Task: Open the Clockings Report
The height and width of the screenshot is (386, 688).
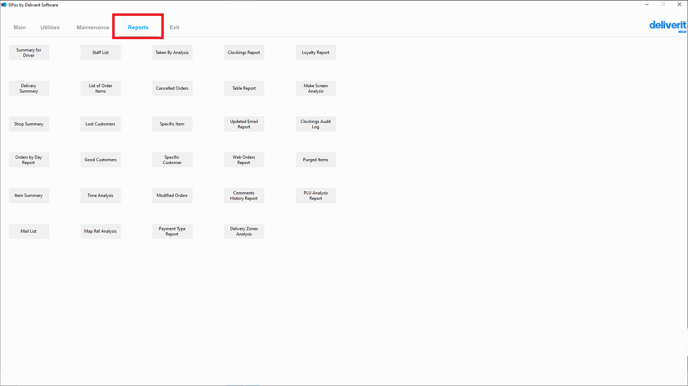Action: (244, 53)
